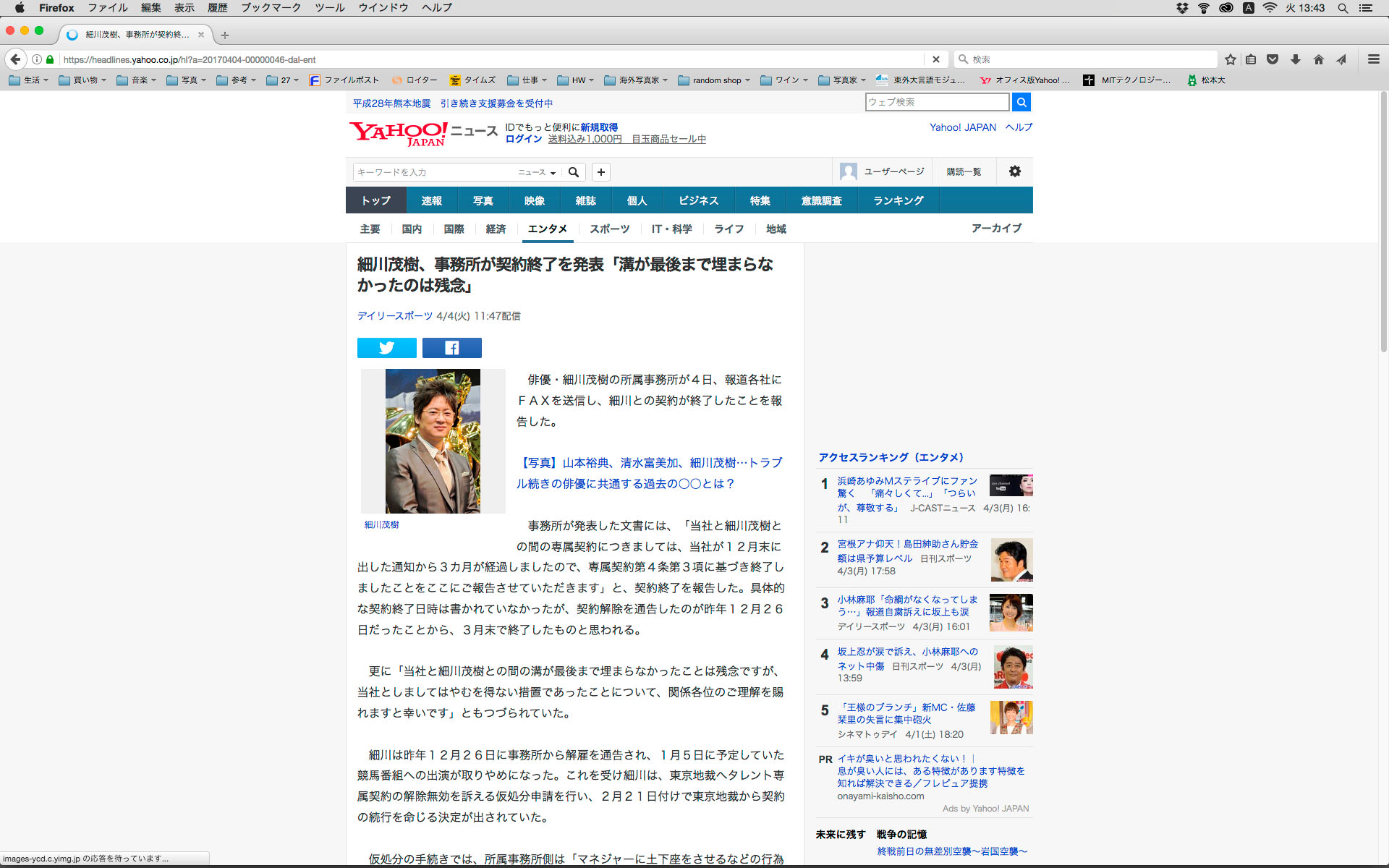Click the blue web search magnifier button
The image size is (1389, 868).
pyautogui.click(x=1021, y=102)
